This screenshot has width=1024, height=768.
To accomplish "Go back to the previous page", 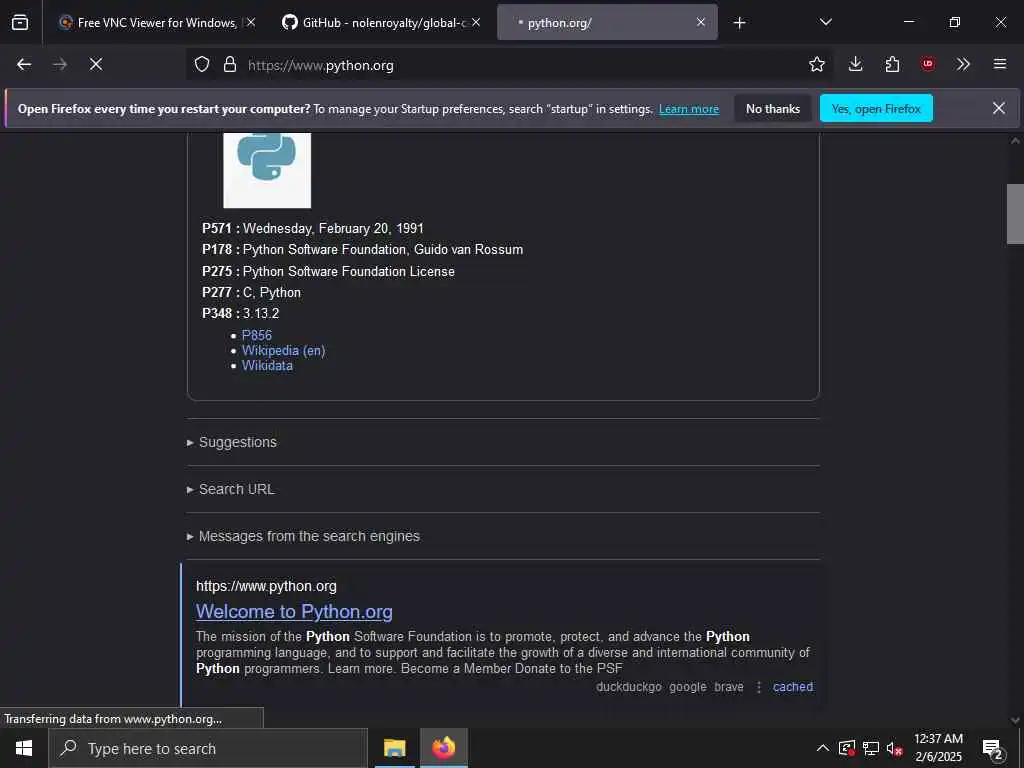I will pos(24,64).
